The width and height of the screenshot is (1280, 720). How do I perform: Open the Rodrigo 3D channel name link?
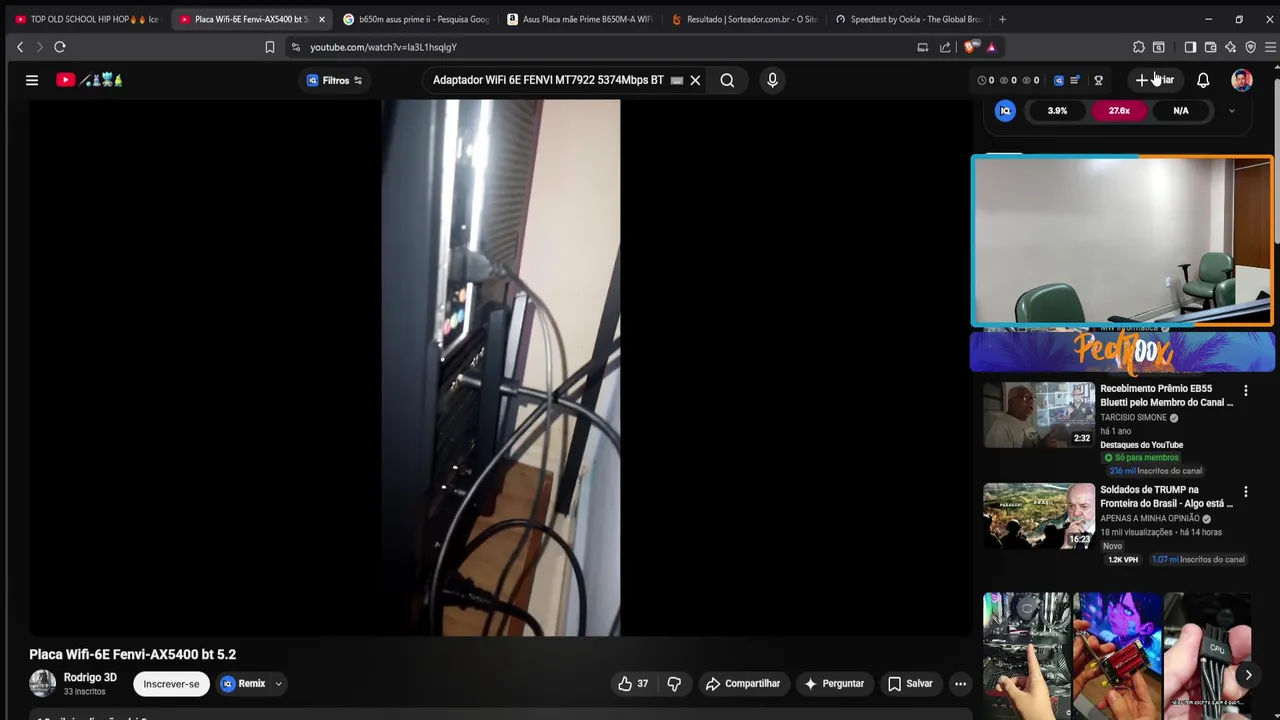[90, 678]
